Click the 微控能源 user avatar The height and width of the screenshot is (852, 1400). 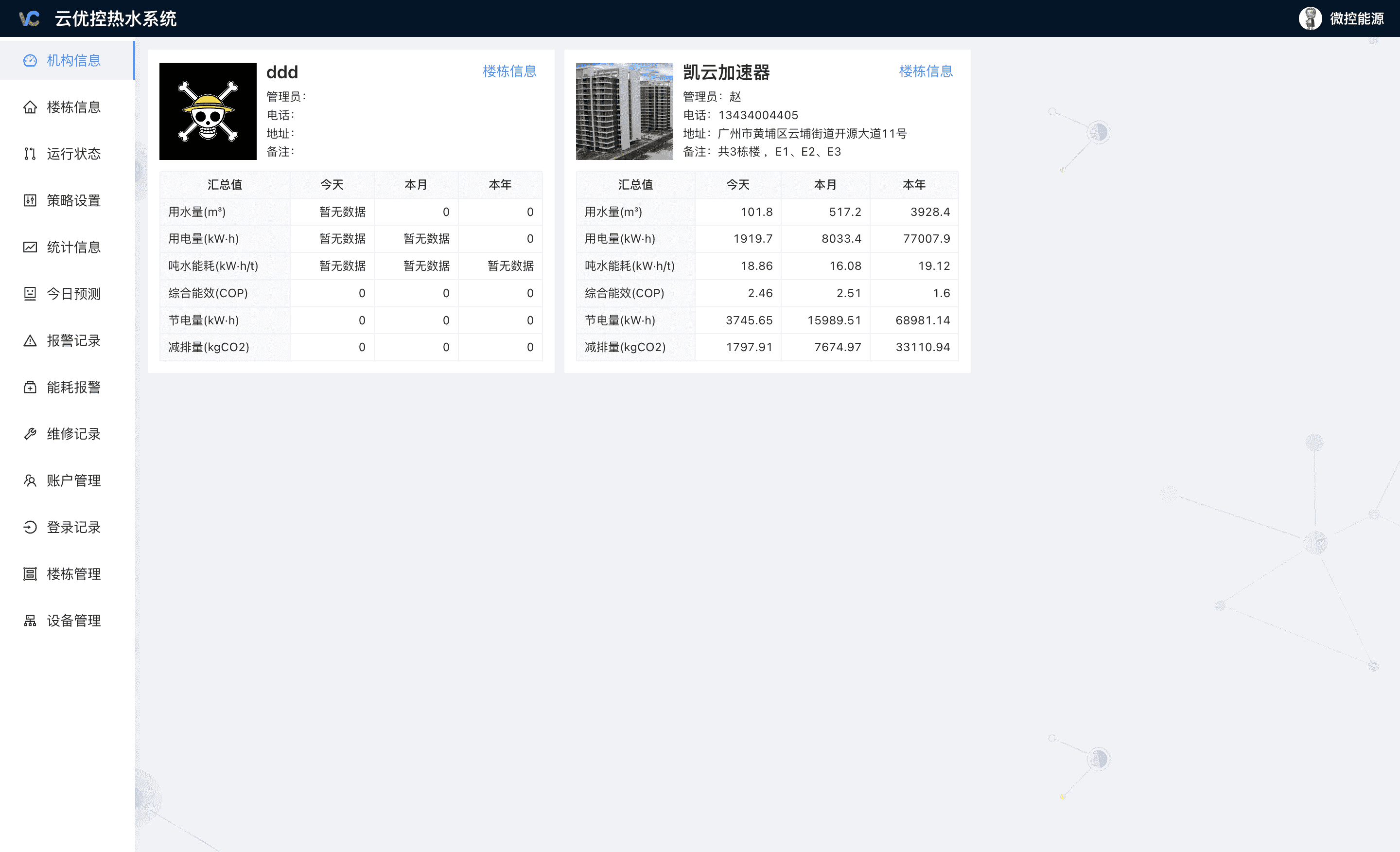tap(1310, 19)
